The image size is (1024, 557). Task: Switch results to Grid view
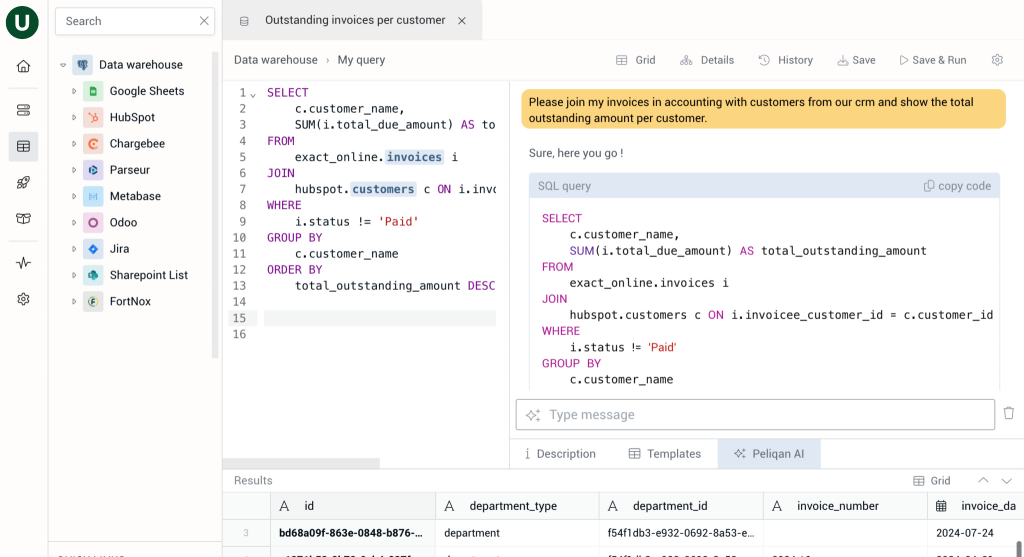[932, 481]
